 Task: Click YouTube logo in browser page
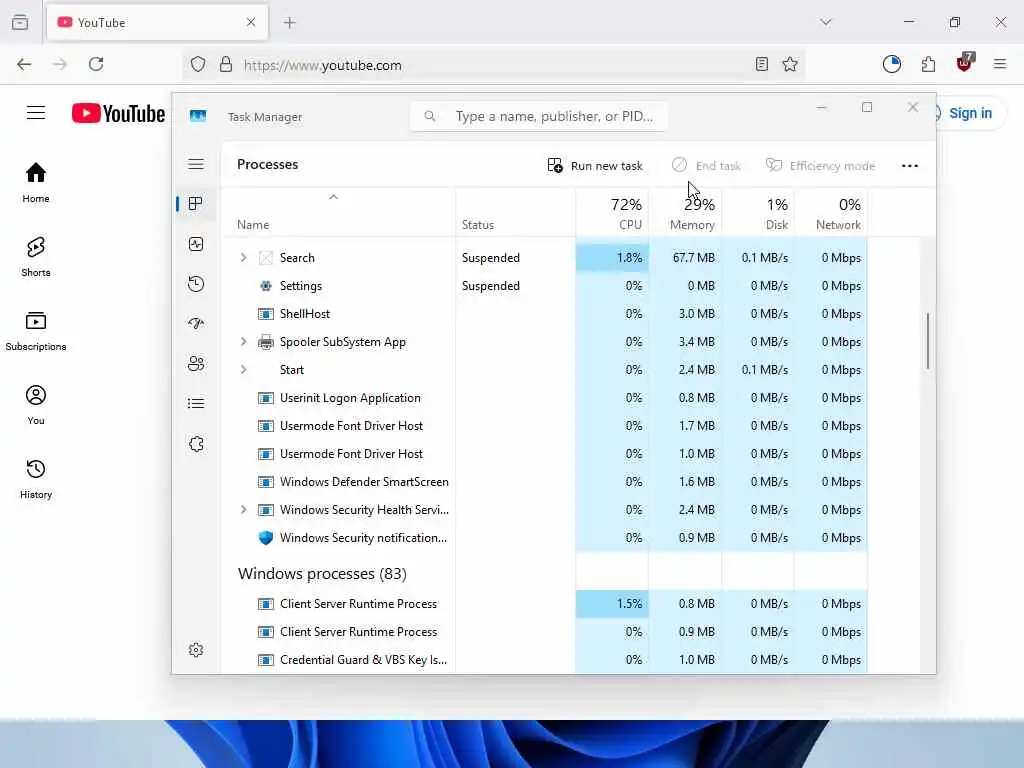coord(118,113)
